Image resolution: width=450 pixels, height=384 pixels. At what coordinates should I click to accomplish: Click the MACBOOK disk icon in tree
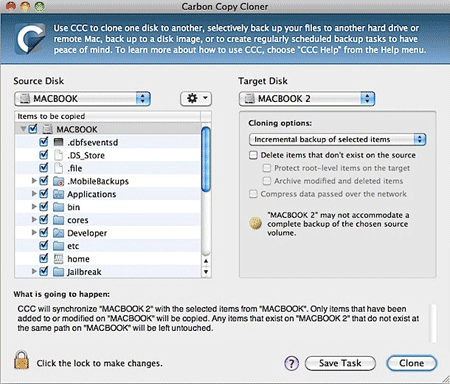tap(48, 129)
